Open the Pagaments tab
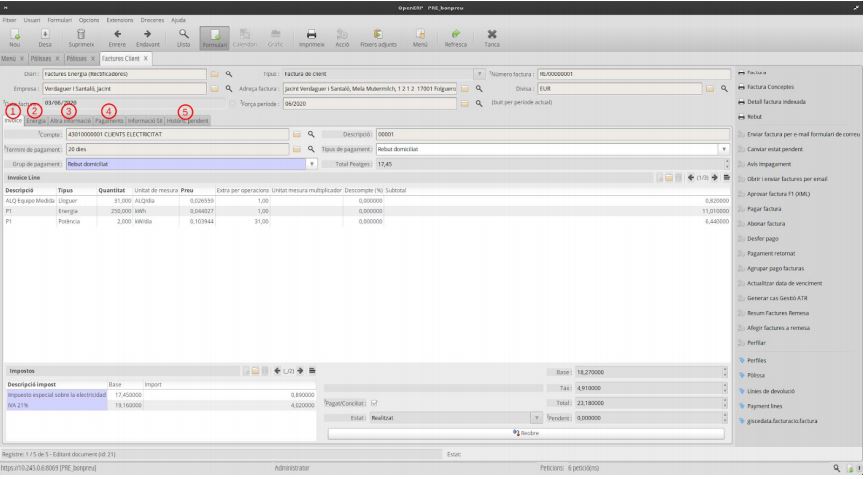 (x=108, y=120)
